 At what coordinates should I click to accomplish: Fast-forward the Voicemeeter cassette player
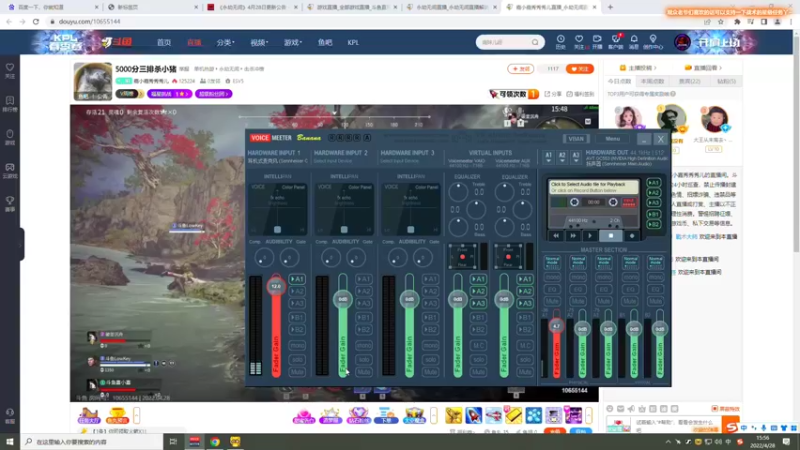click(x=573, y=236)
